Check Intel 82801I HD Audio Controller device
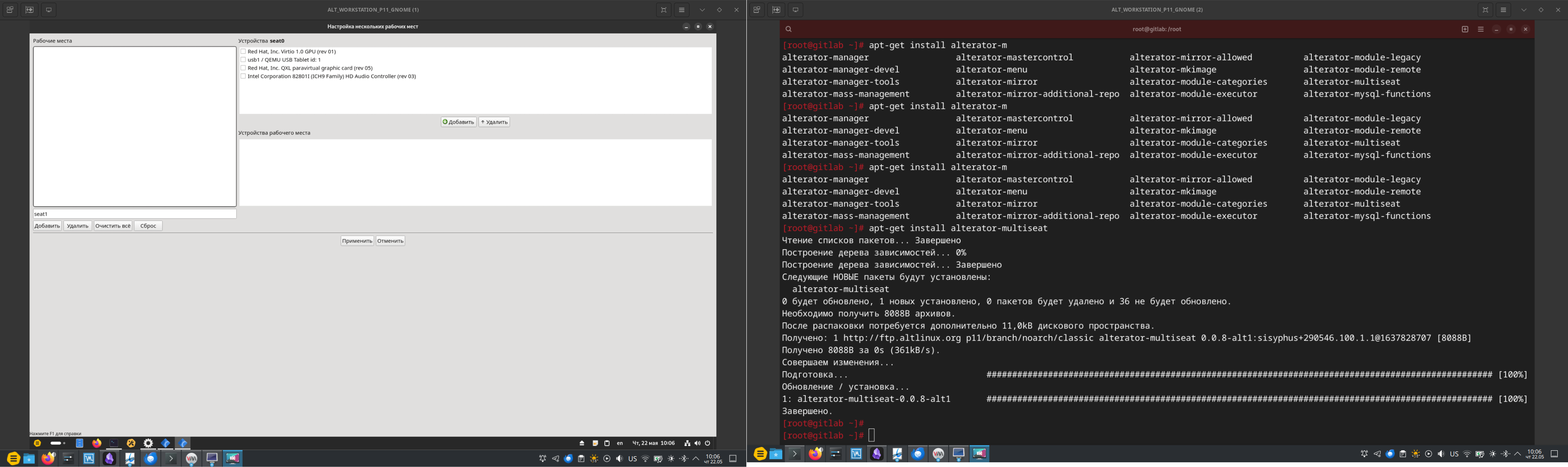This screenshot has height=467, width=1568. point(243,76)
